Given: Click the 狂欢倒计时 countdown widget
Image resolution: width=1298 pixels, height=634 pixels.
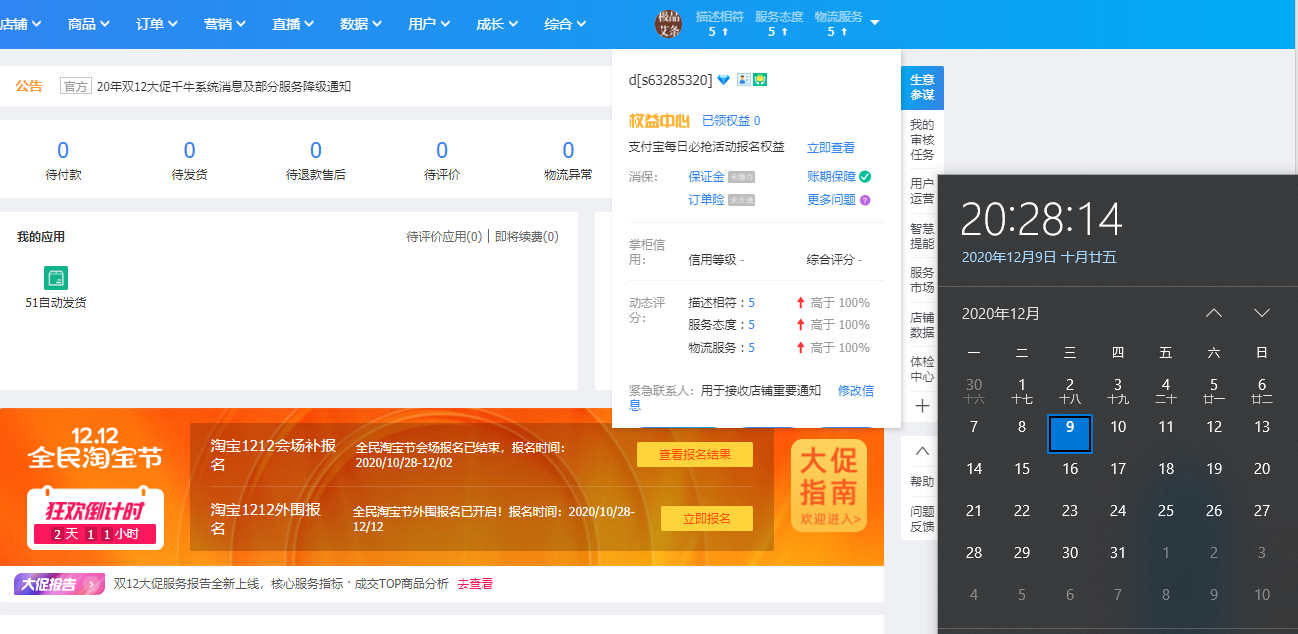Looking at the screenshot, I should point(95,519).
